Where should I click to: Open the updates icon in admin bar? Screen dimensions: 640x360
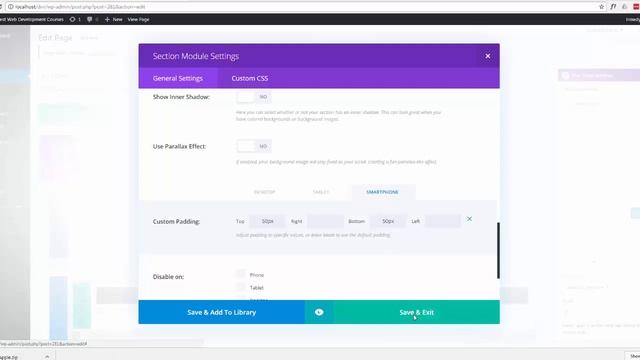point(75,19)
